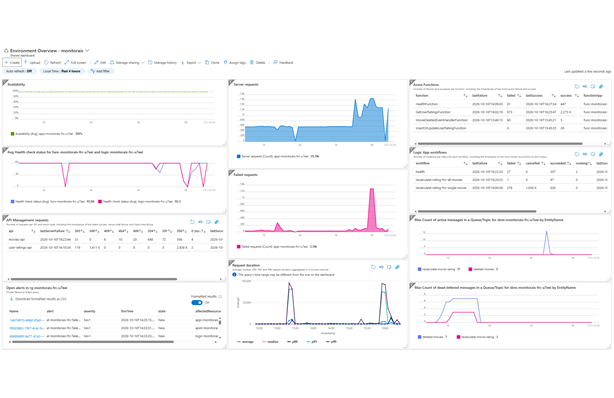Click the Azure Functions horizontal scrollbar
The width and height of the screenshot is (614, 398).
[x=500, y=144]
